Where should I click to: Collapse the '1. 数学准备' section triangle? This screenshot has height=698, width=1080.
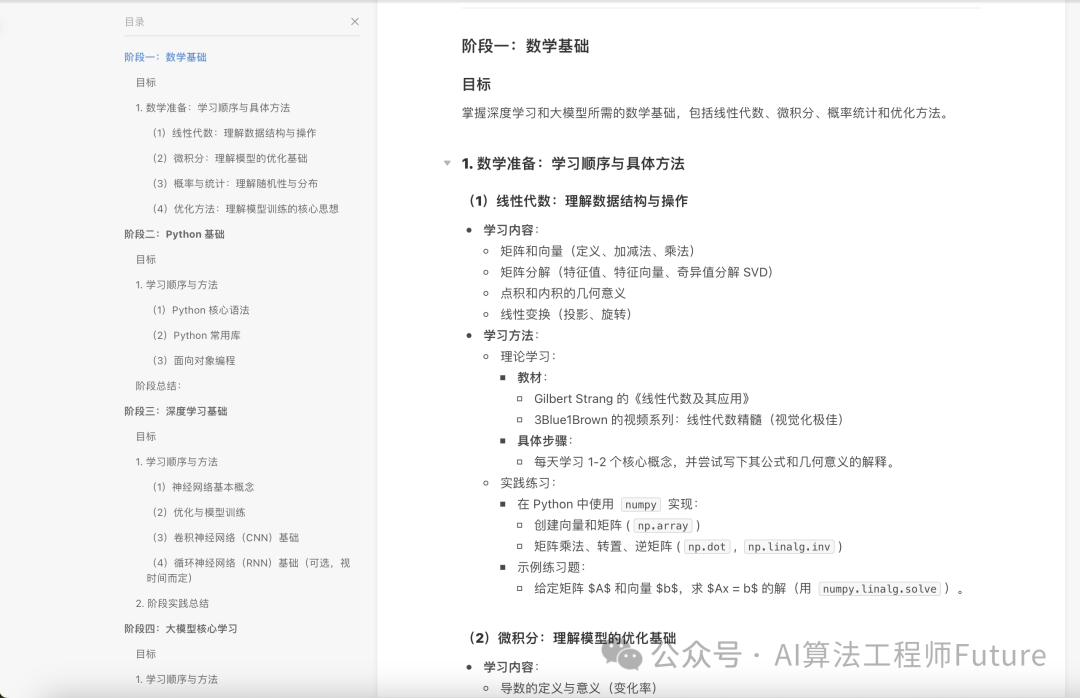(447, 163)
